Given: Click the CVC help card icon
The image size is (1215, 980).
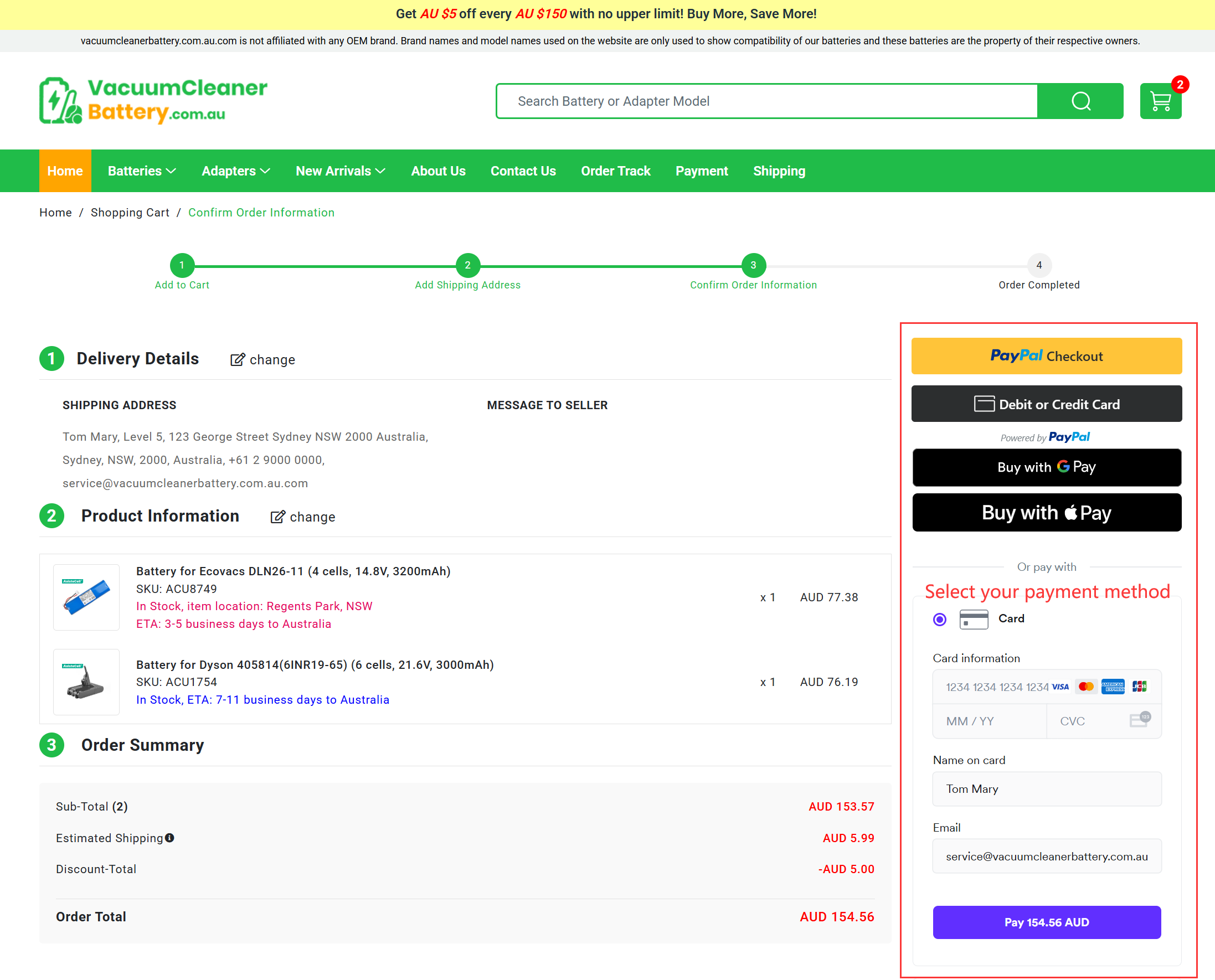Looking at the screenshot, I should [x=1140, y=720].
